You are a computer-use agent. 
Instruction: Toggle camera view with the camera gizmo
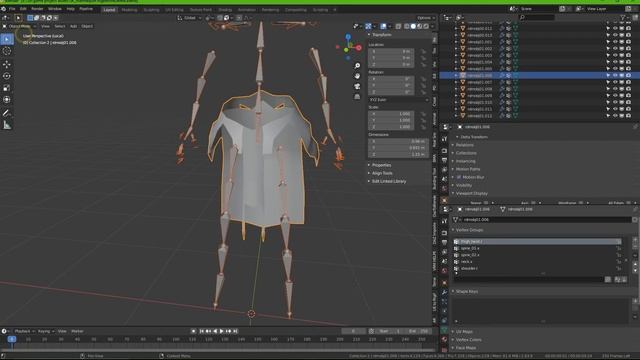pos(357,86)
